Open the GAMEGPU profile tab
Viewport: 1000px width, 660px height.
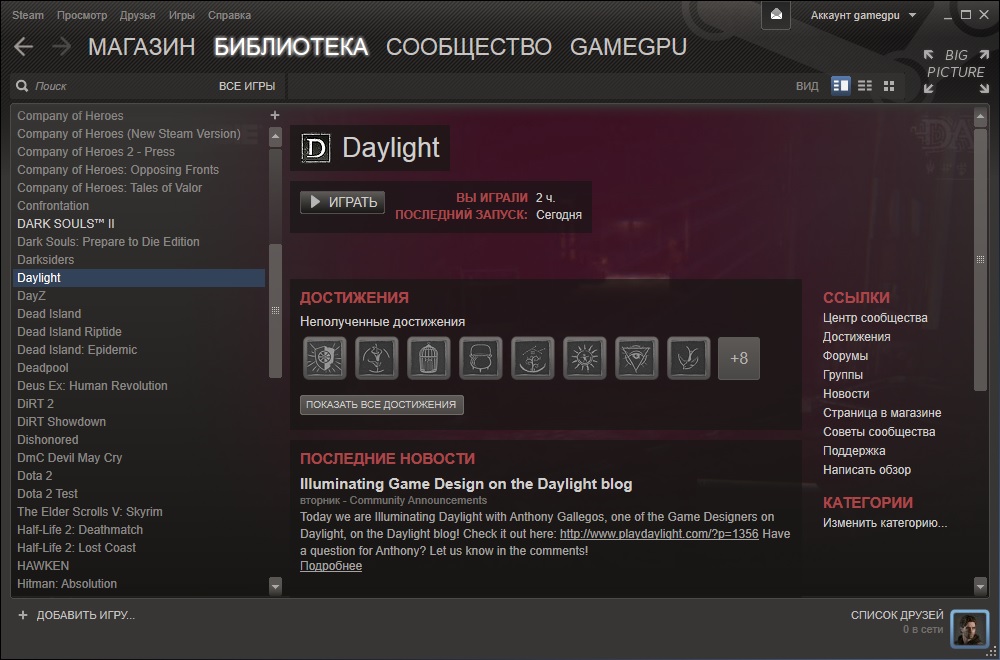(628, 47)
